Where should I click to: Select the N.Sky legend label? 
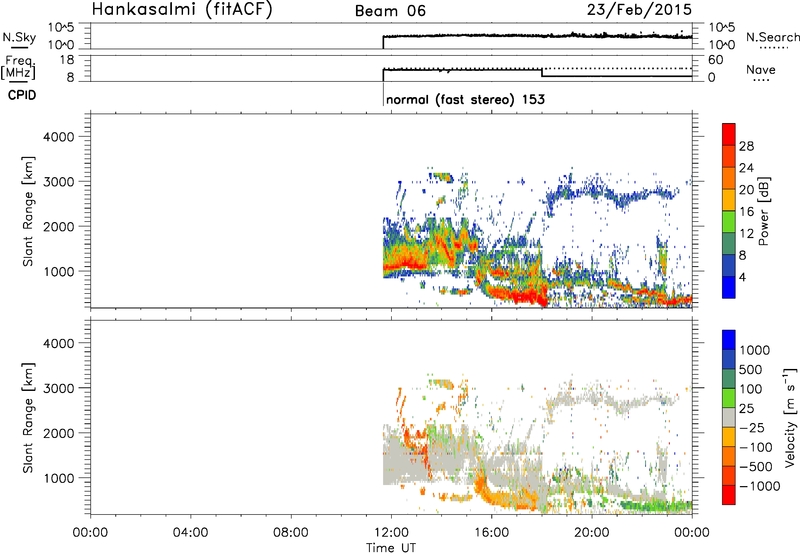[19, 37]
